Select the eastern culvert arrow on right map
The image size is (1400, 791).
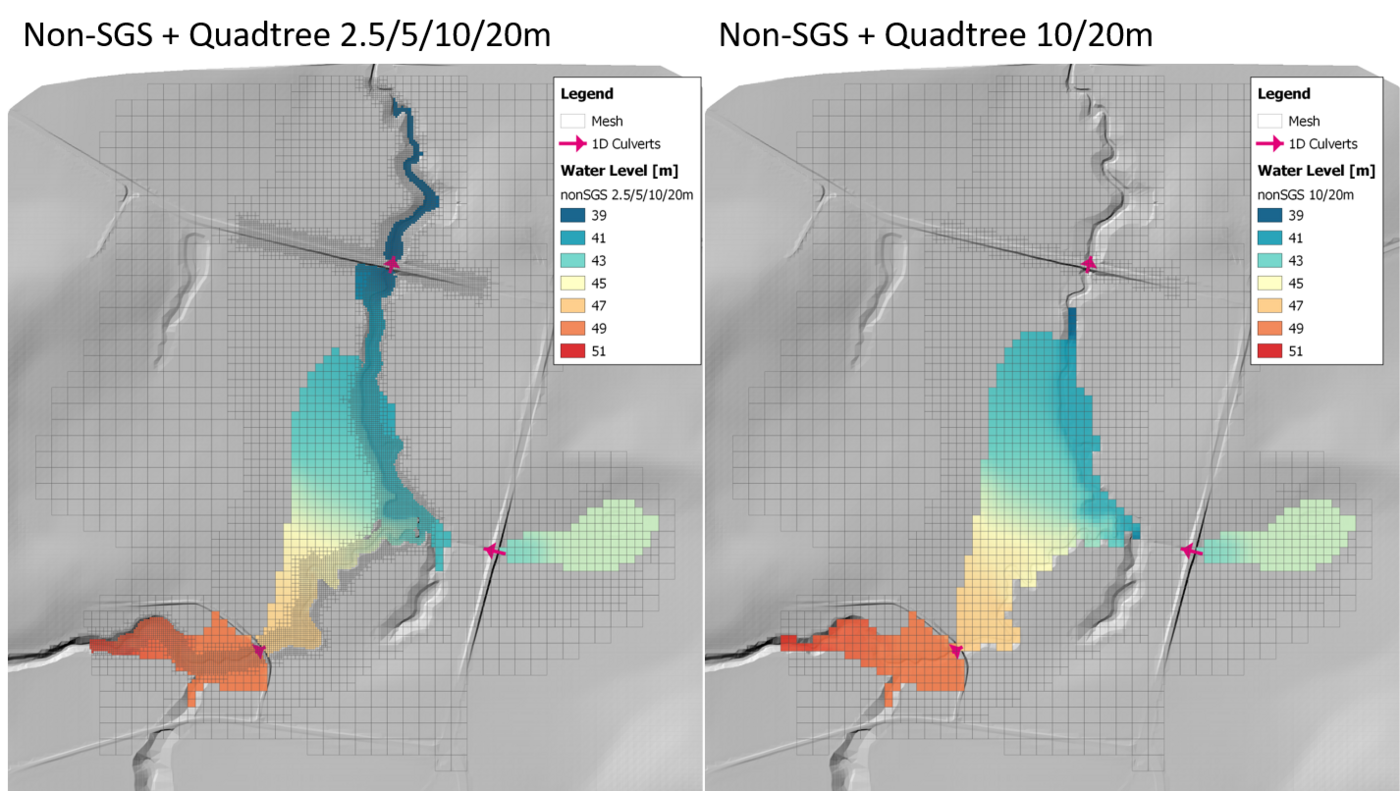(x=1191, y=550)
